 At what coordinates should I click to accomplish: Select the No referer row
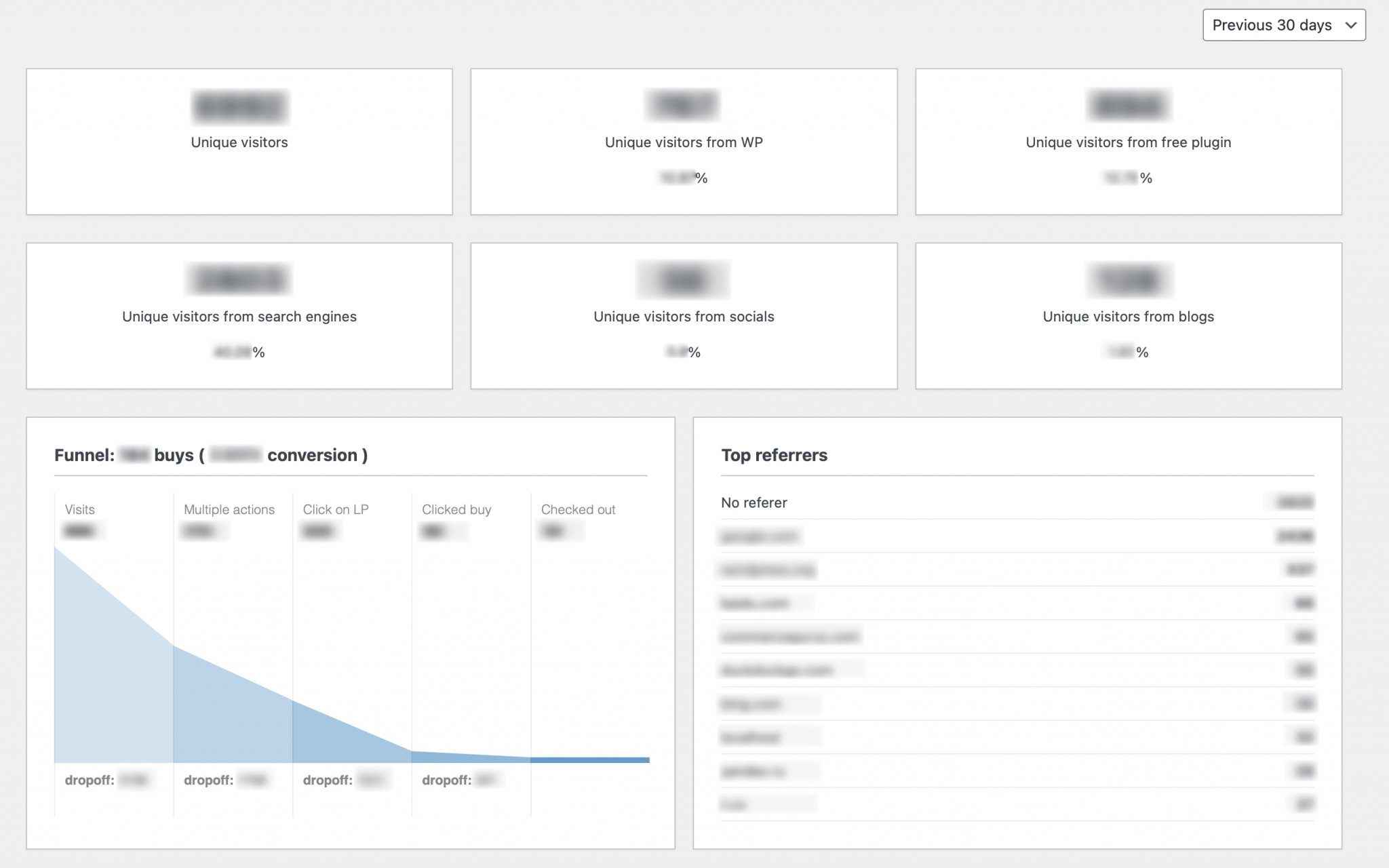tap(754, 502)
